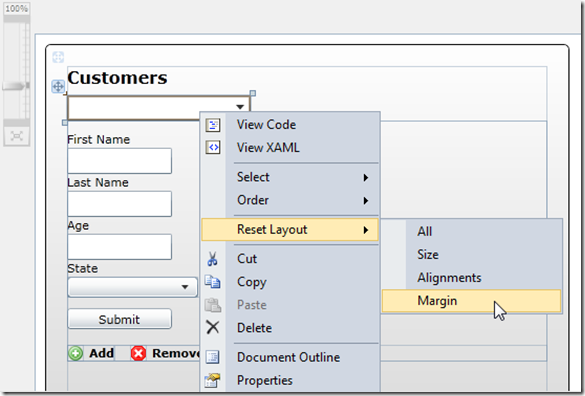Click the Customers heading text
This screenshot has height=396, width=585.
pyautogui.click(x=117, y=78)
